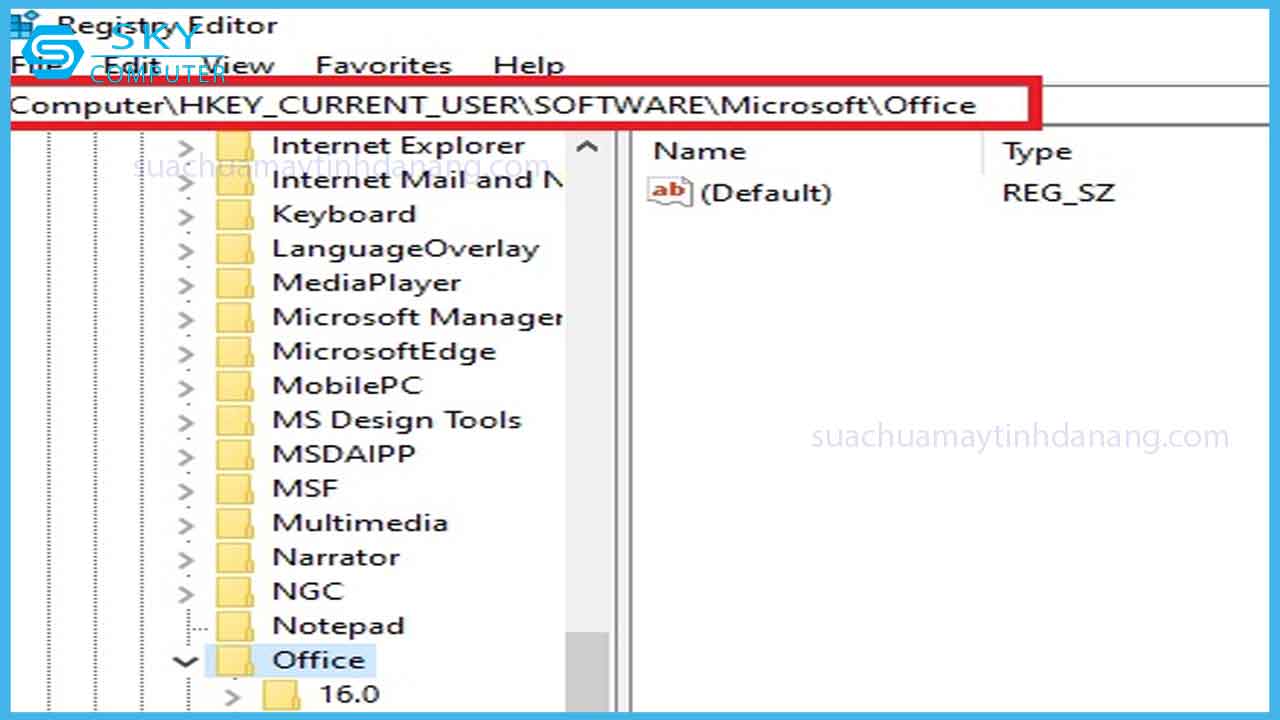Click the Multimedia folder icon
Image resolution: width=1280 pixels, height=720 pixels.
click(x=235, y=523)
